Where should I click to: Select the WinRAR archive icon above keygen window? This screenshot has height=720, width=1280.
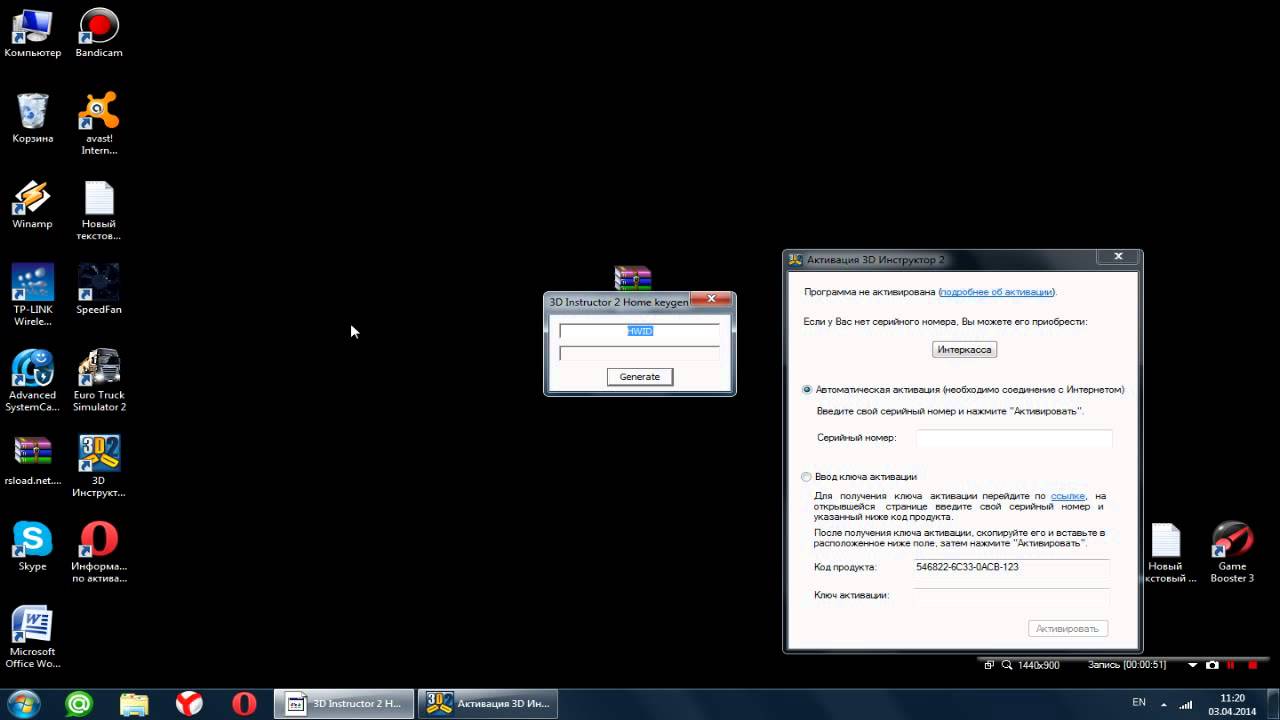tap(633, 278)
